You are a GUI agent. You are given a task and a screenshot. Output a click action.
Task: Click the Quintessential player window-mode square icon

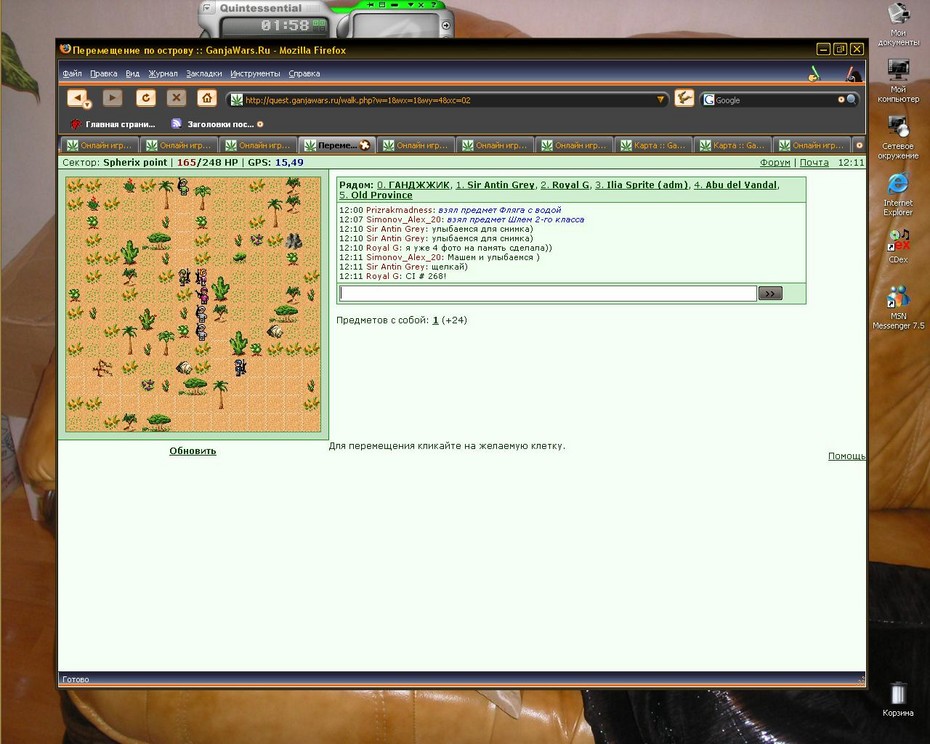pyautogui.click(x=383, y=5)
